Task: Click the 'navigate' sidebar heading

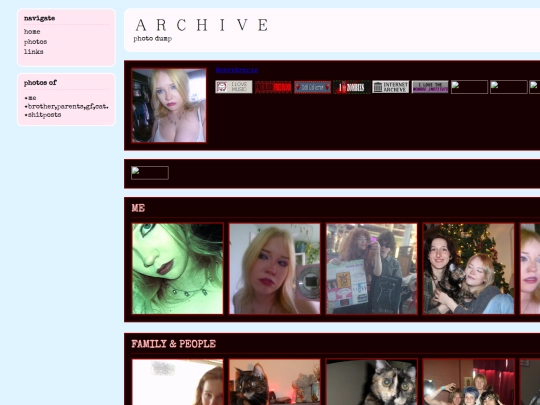Action: [x=40, y=18]
